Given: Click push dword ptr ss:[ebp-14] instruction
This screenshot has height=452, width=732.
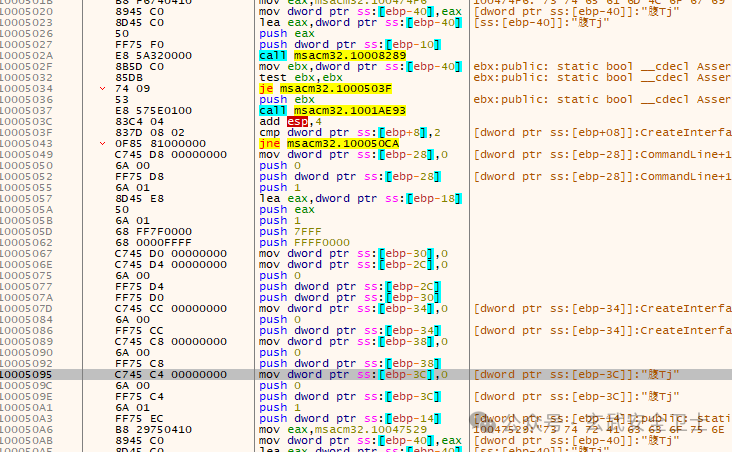Looking at the screenshot, I should 350,419.
